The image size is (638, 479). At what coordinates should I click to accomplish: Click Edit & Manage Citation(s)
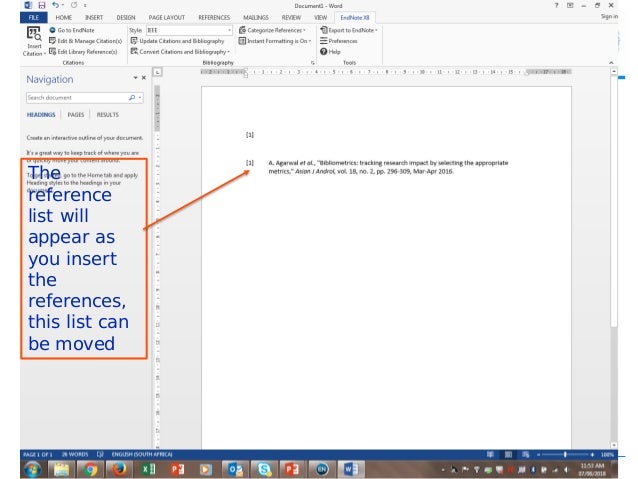(x=89, y=41)
